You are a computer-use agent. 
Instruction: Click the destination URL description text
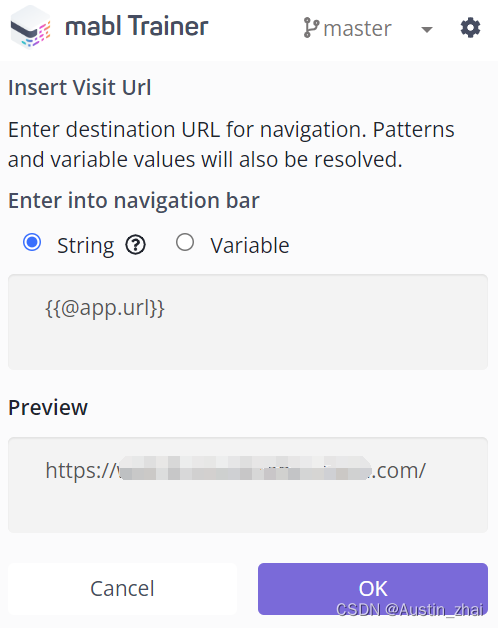[231, 145]
